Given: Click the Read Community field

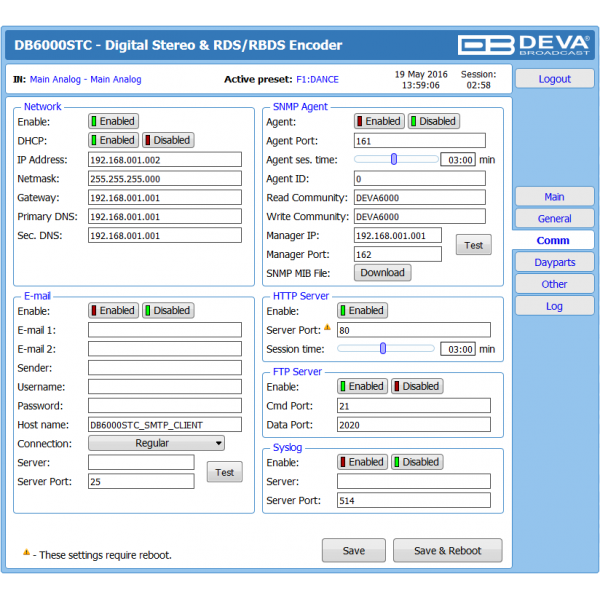Looking at the screenshot, I should (420, 197).
